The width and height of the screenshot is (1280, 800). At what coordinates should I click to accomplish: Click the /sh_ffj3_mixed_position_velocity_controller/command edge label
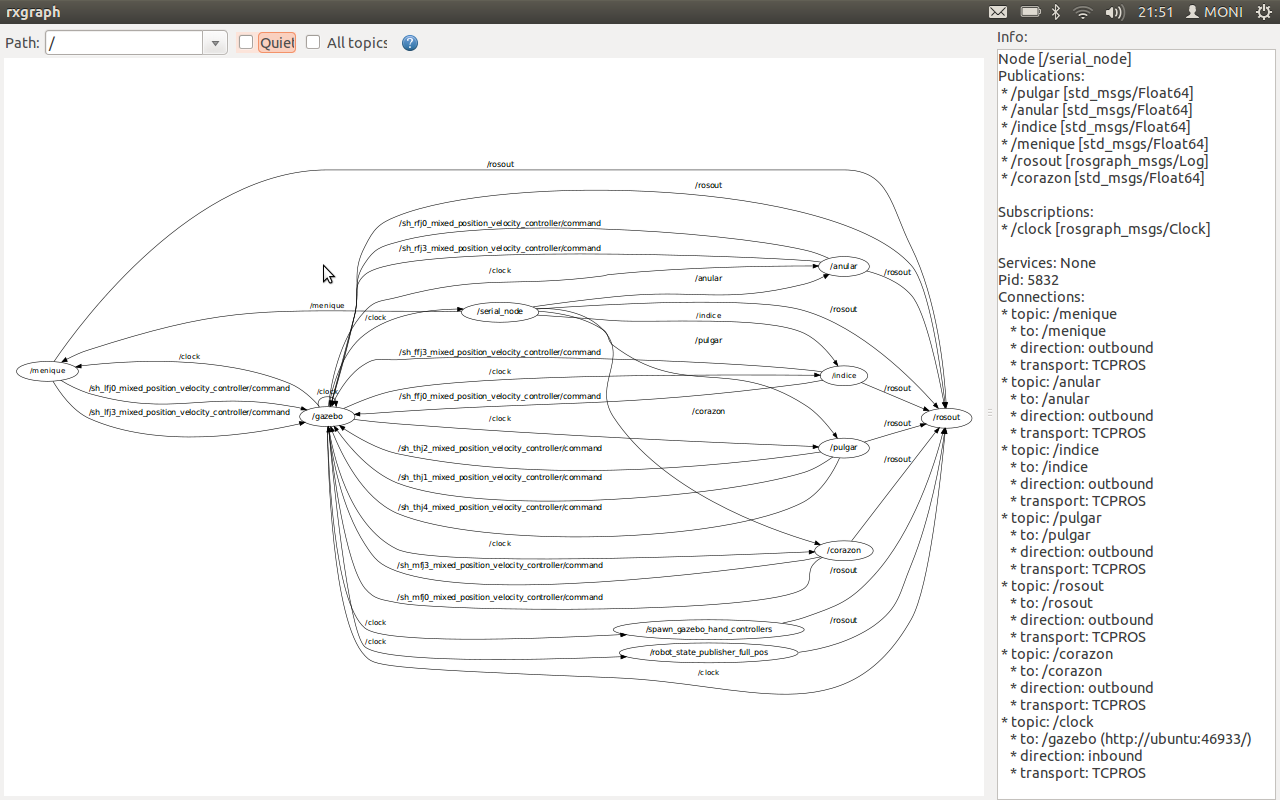coord(500,352)
